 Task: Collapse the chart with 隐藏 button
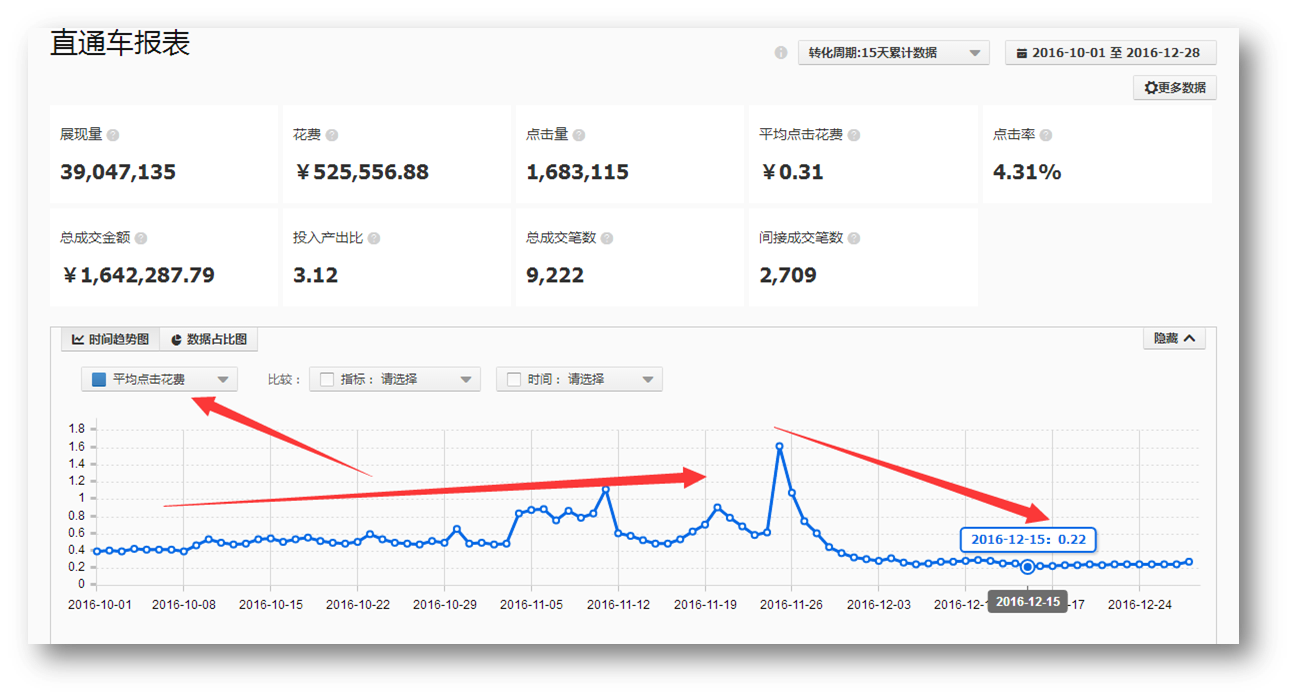point(1174,339)
